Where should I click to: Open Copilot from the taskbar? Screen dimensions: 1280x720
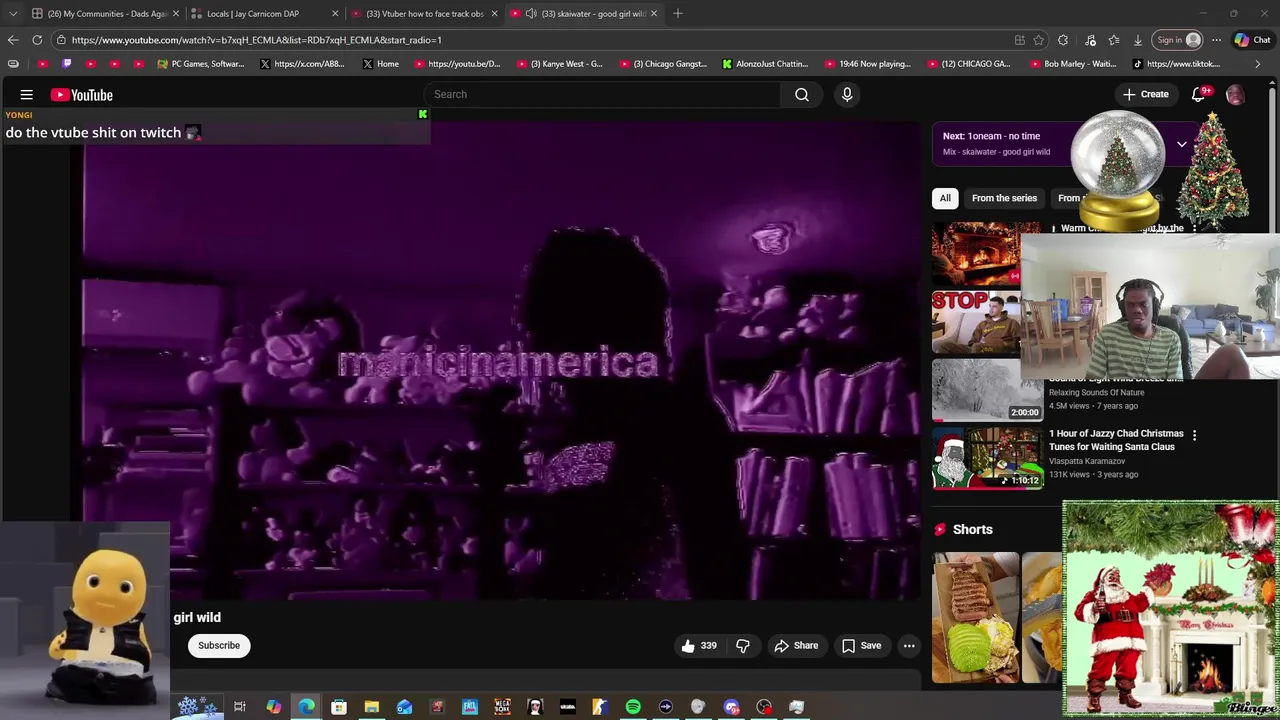coord(273,707)
